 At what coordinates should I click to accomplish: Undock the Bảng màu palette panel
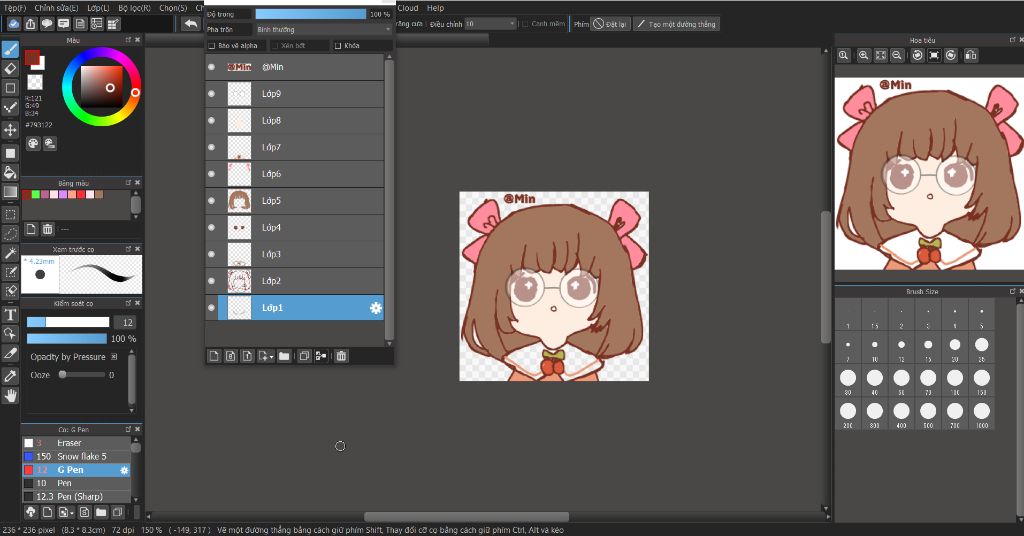129,183
